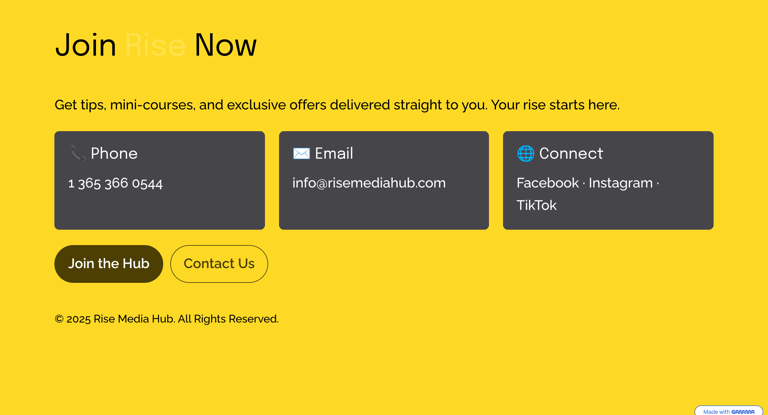Click the word Now in the heading
768x415 pixels.
[225, 45]
